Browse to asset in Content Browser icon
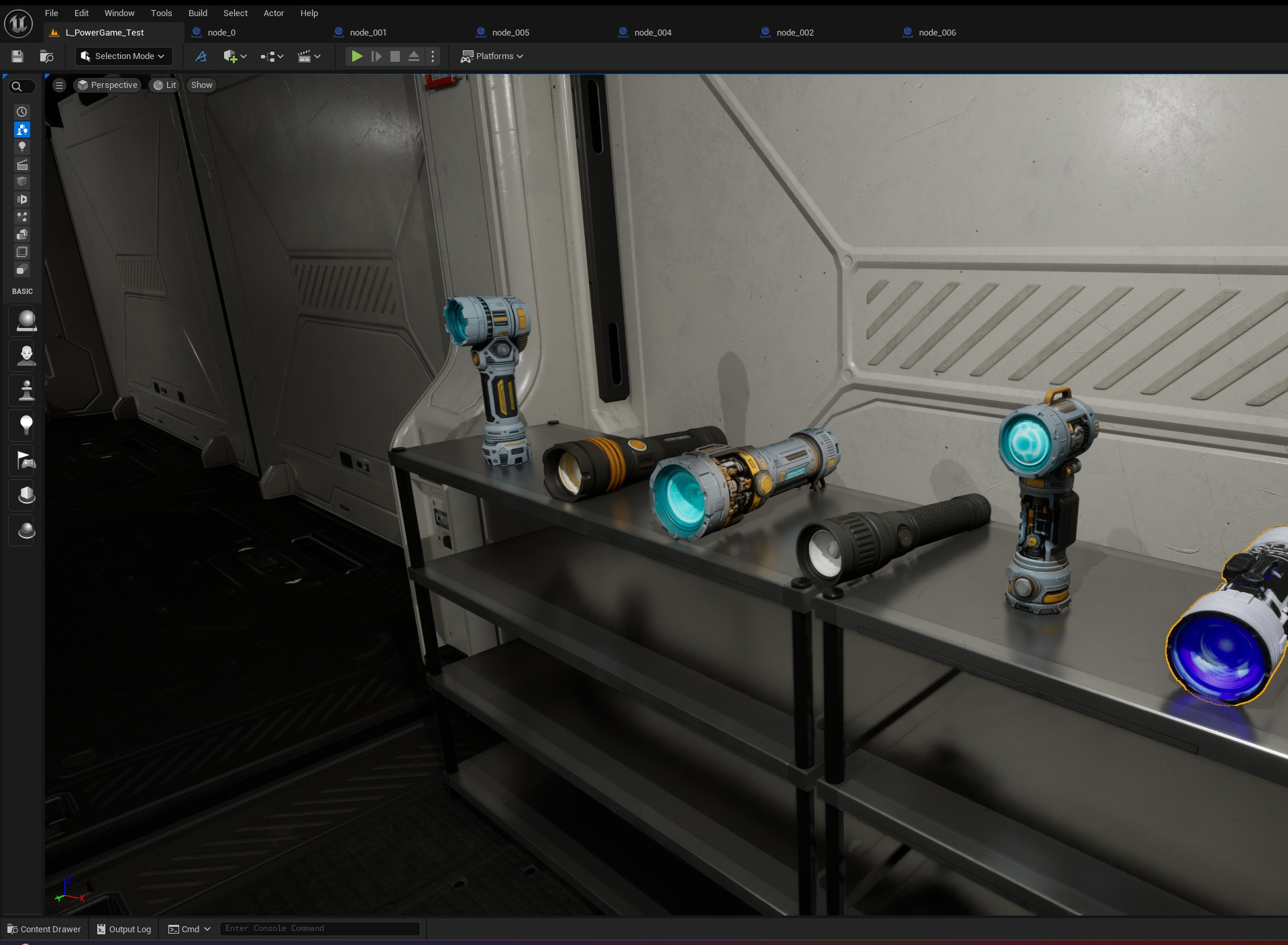 coord(47,56)
